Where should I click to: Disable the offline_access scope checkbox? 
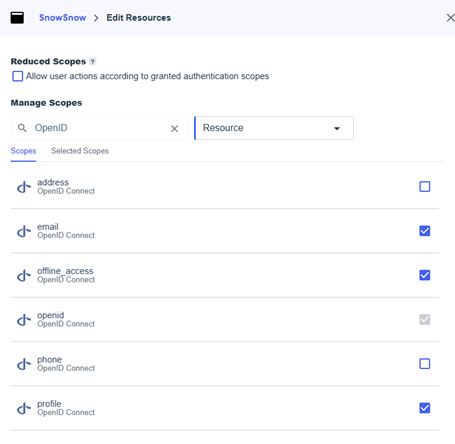(424, 275)
